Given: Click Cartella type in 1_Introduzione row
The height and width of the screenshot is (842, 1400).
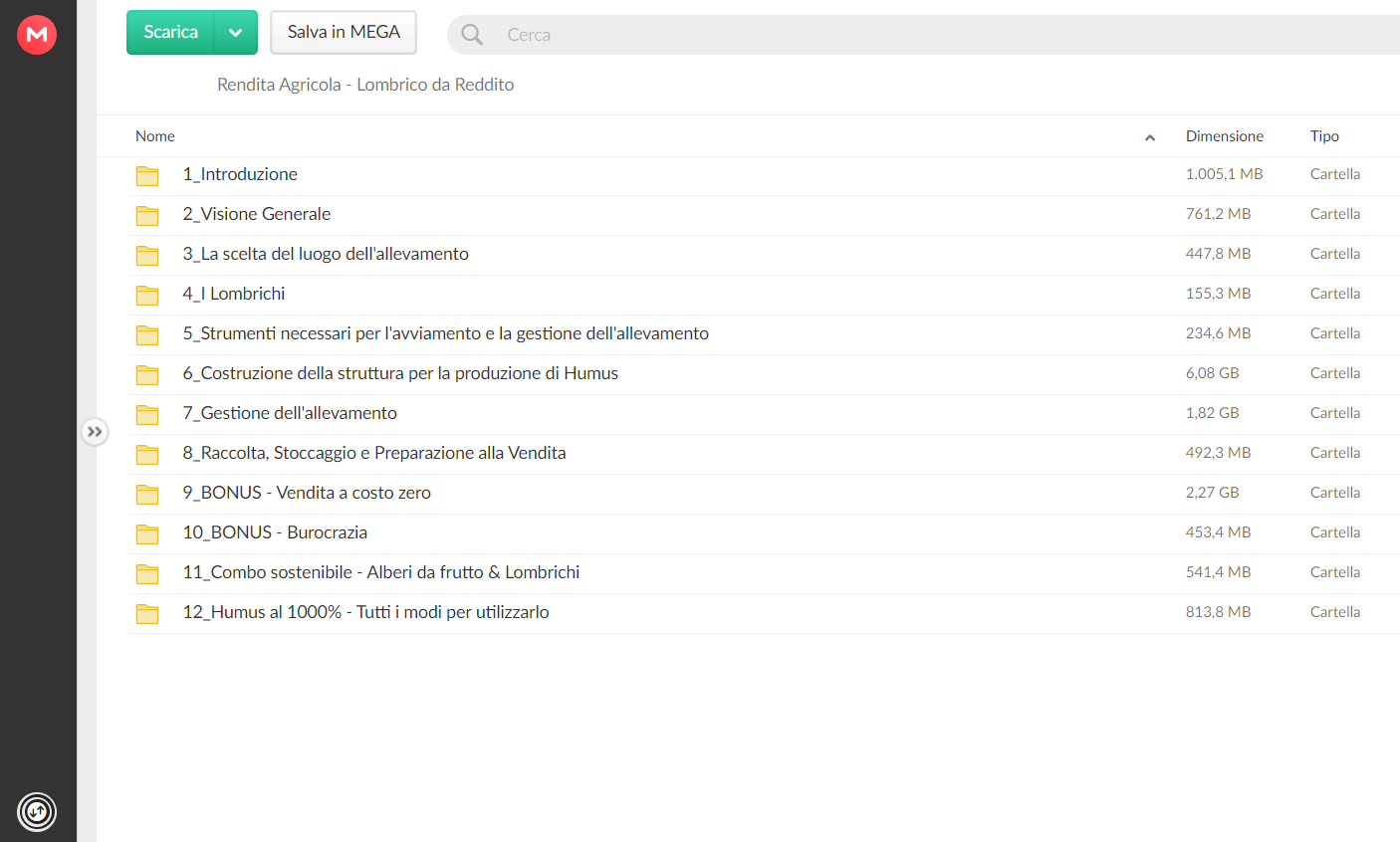Looking at the screenshot, I should (x=1335, y=174).
